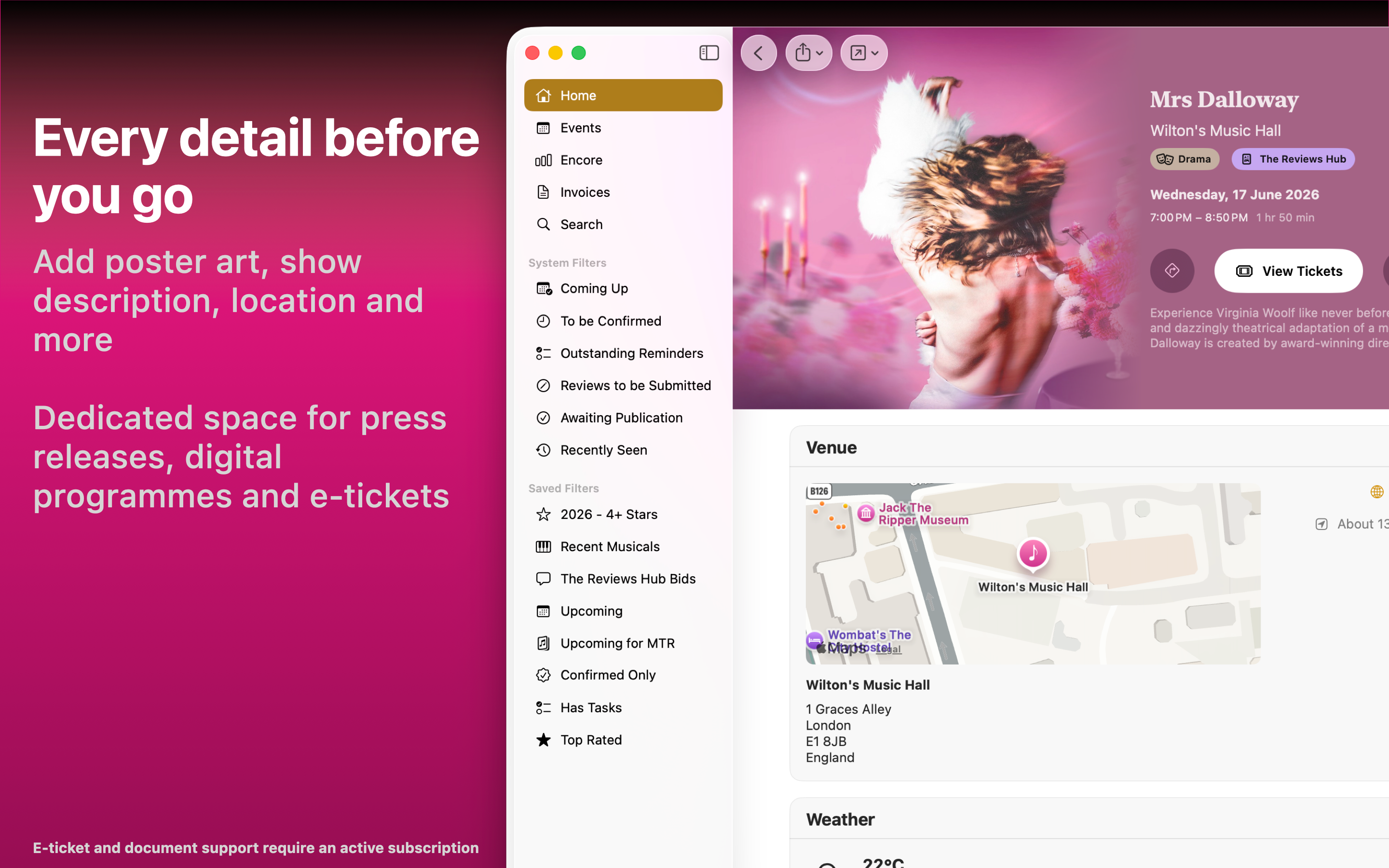Select the Awaiting Publication filter
The width and height of the screenshot is (1389, 868).
tap(623, 417)
